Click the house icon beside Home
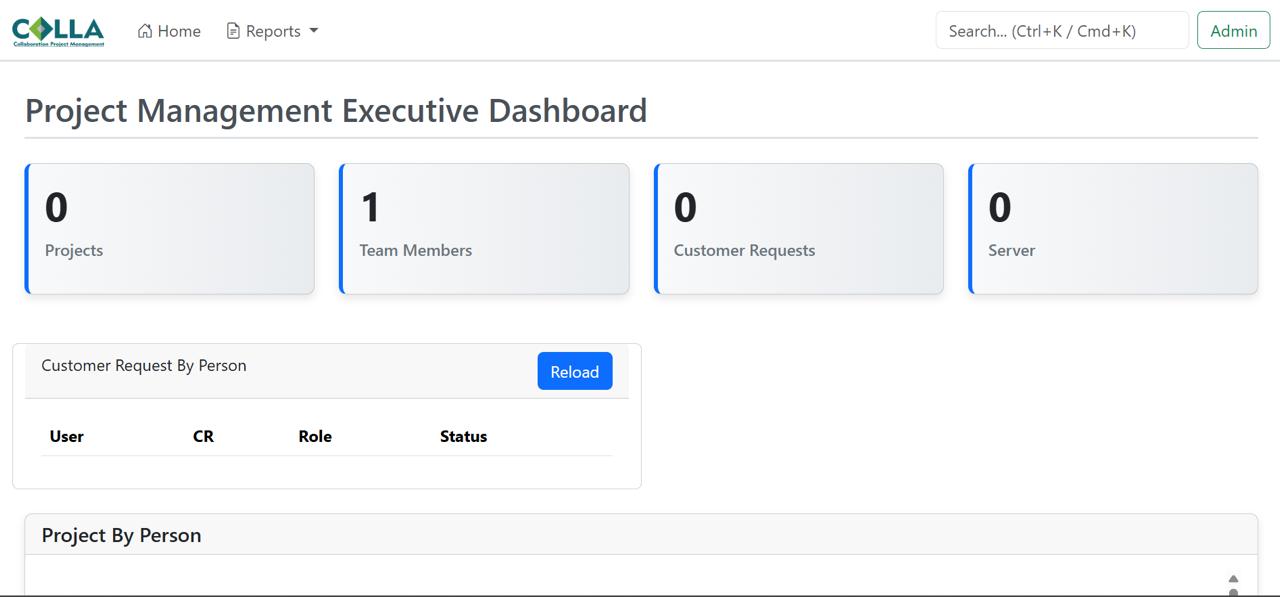 [145, 31]
